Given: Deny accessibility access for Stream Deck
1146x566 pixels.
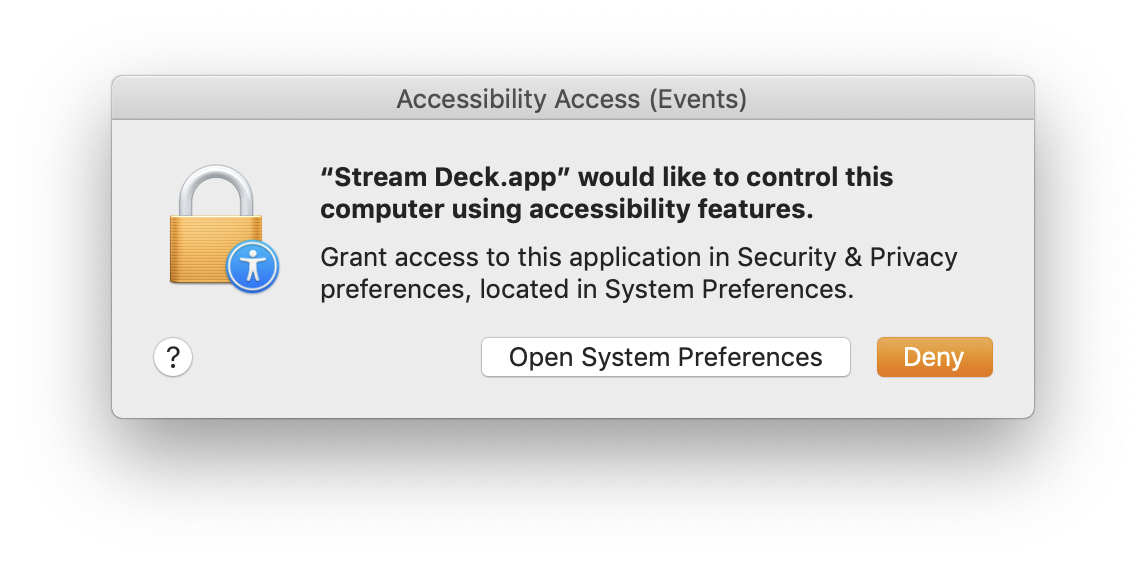Looking at the screenshot, I should pos(934,357).
